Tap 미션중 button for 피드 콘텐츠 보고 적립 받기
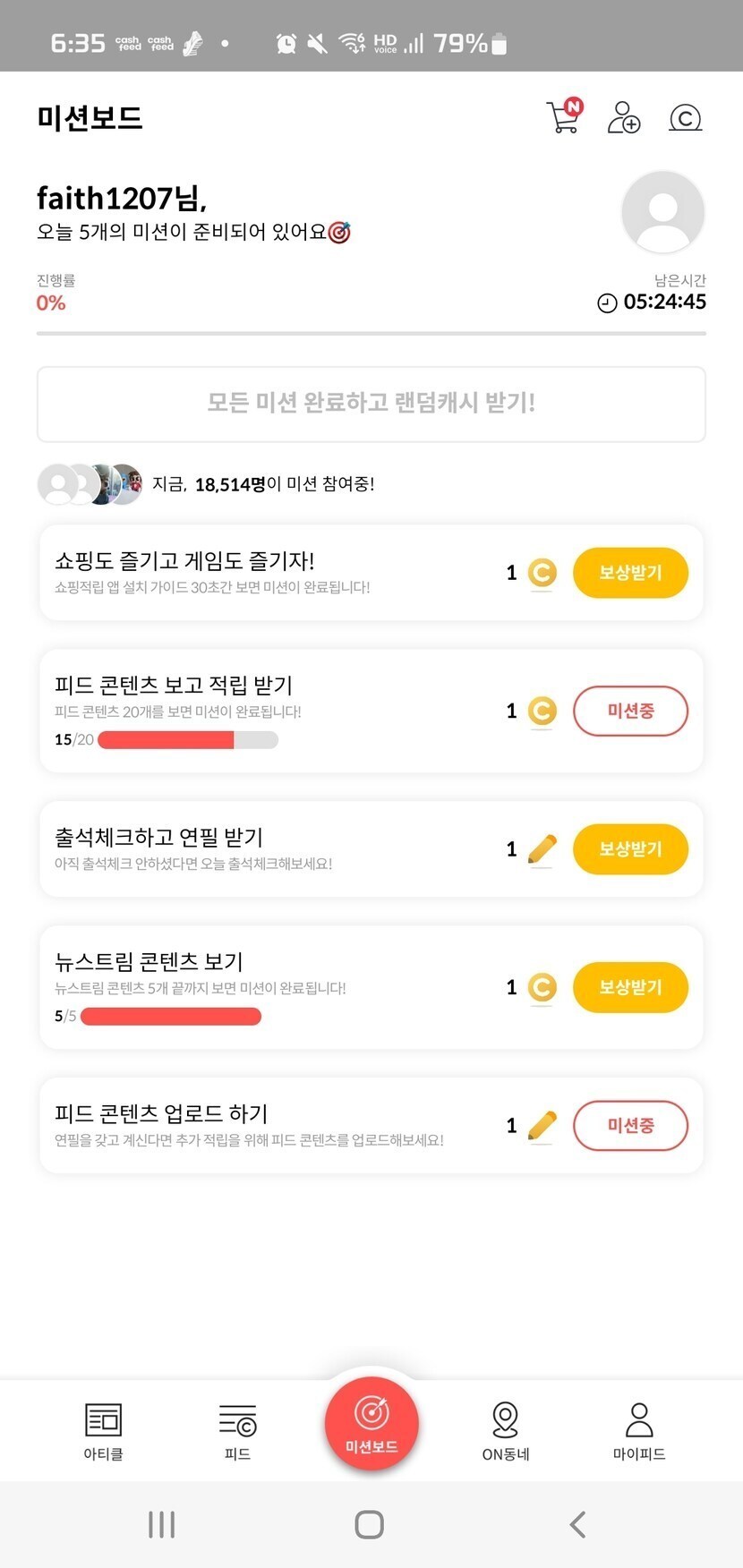The height and width of the screenshot is (1568, 743). tap(630, 712)
